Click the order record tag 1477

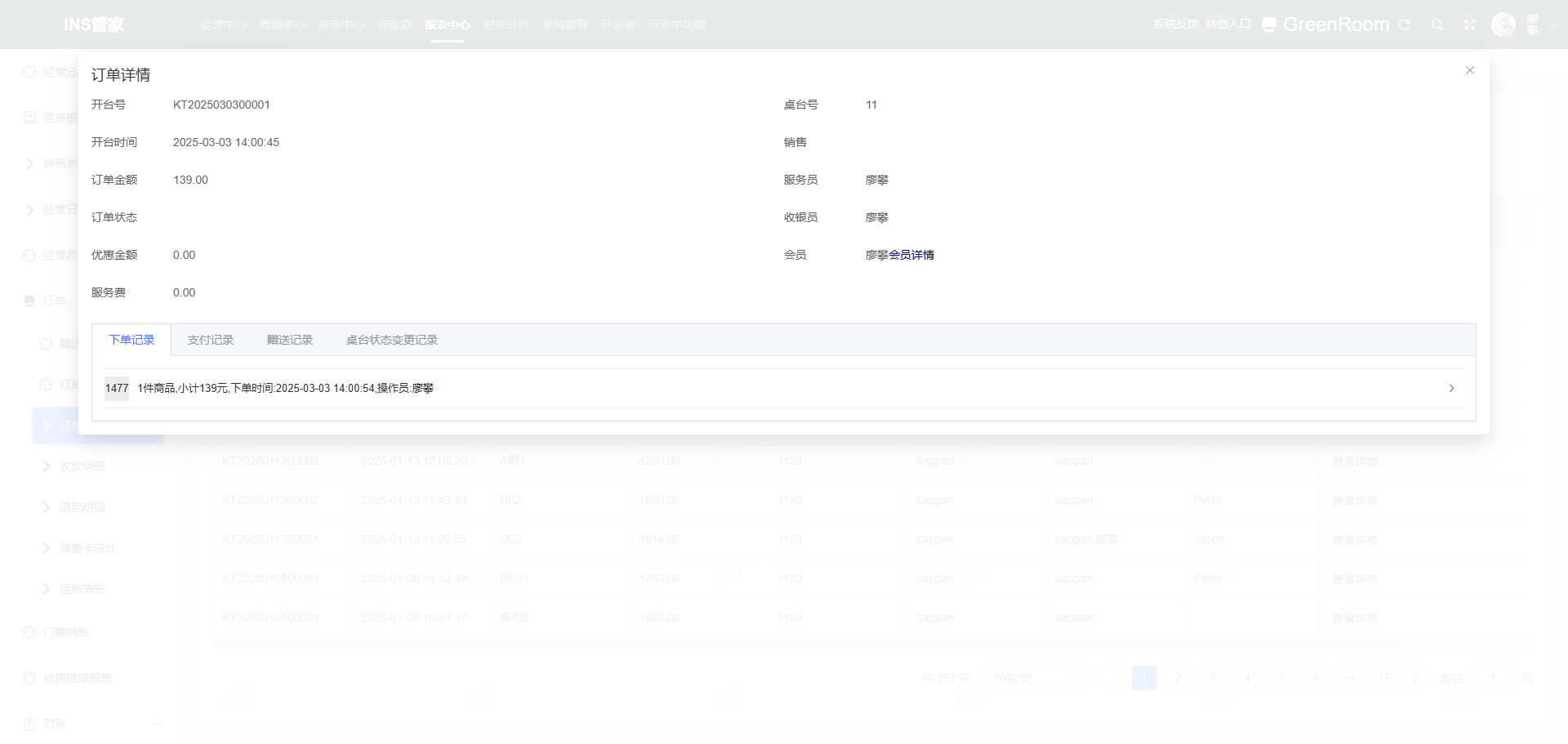[x=117, y=388]
